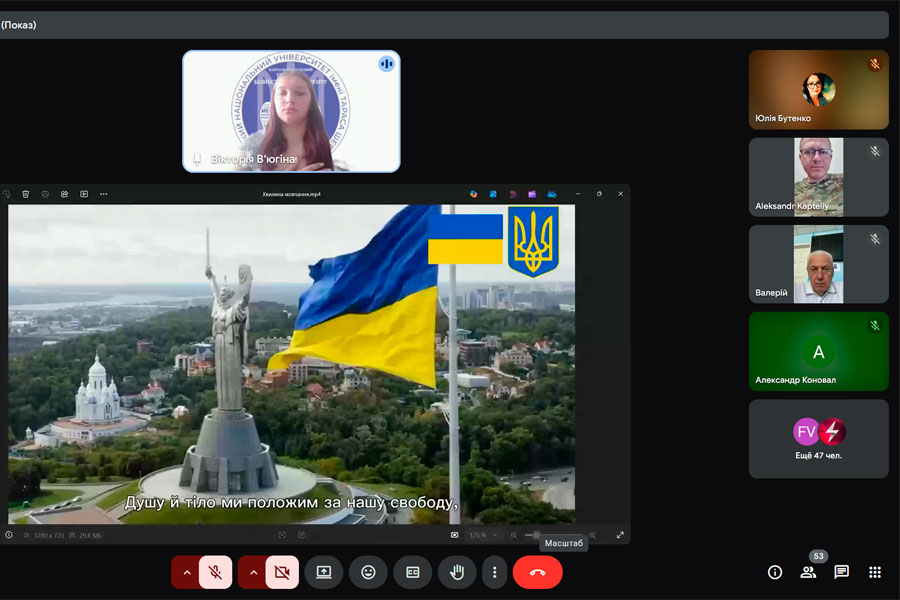Open the dark-red app icon in media viewer header
This screenshot has height=600, width=900.
[x=513, y=194]
